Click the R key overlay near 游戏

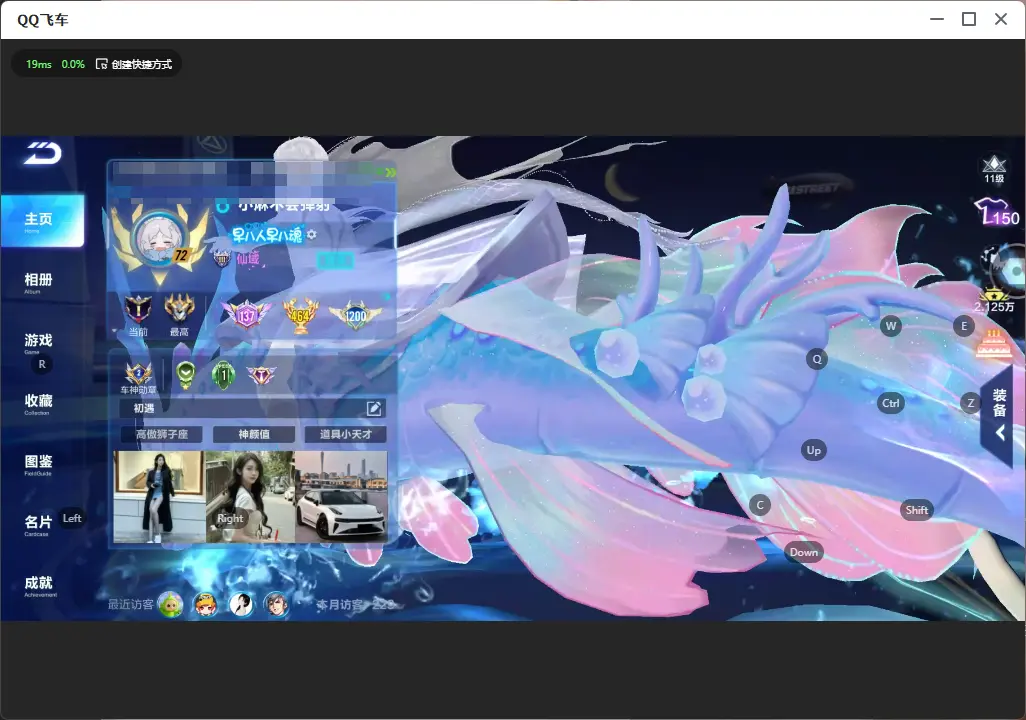(x=42, y=365)
